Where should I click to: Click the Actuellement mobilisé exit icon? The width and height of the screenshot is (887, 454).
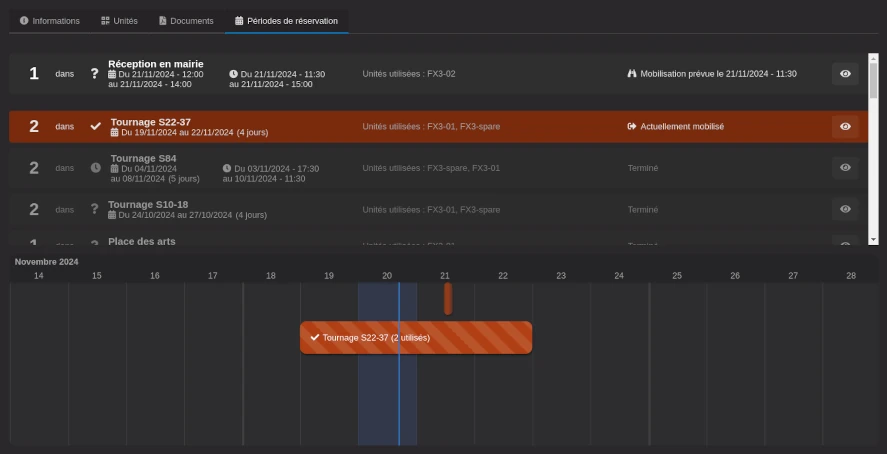(632, 127)
